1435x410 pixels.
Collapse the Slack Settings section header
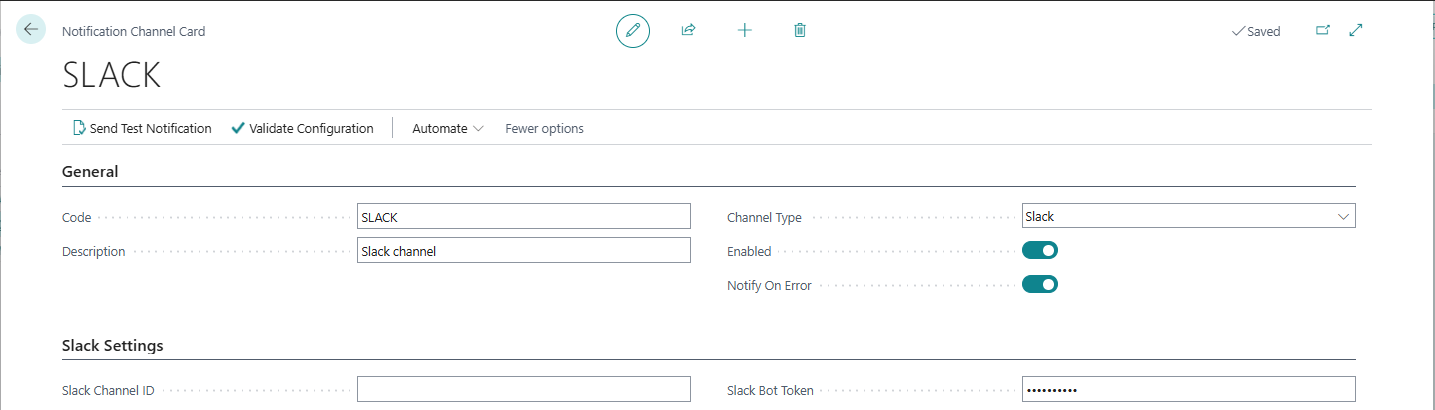pos(112,346)
